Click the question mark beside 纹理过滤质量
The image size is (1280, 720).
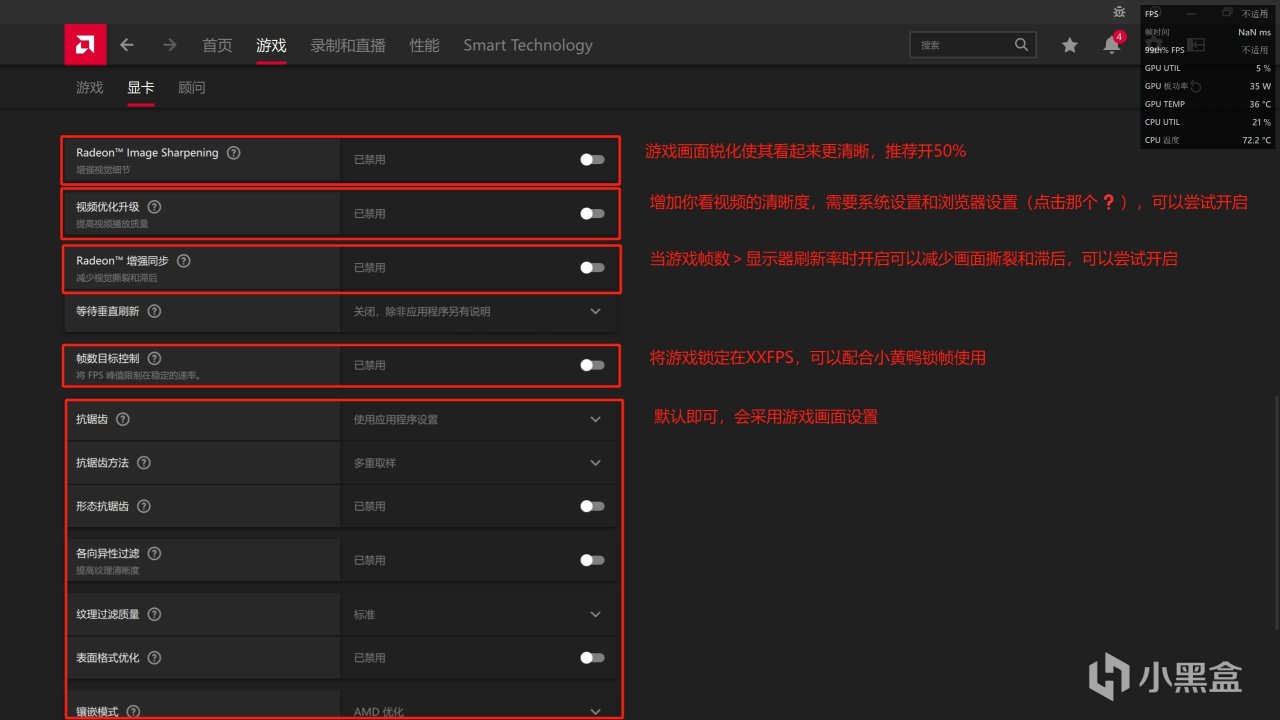click(154, 614)
